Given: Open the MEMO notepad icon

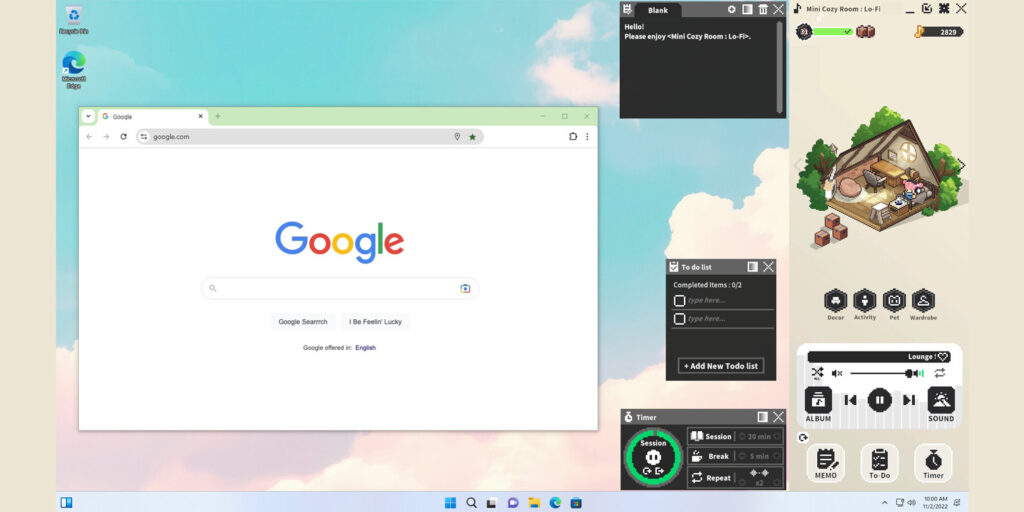Looking at the screenshot, I should 825,460.
